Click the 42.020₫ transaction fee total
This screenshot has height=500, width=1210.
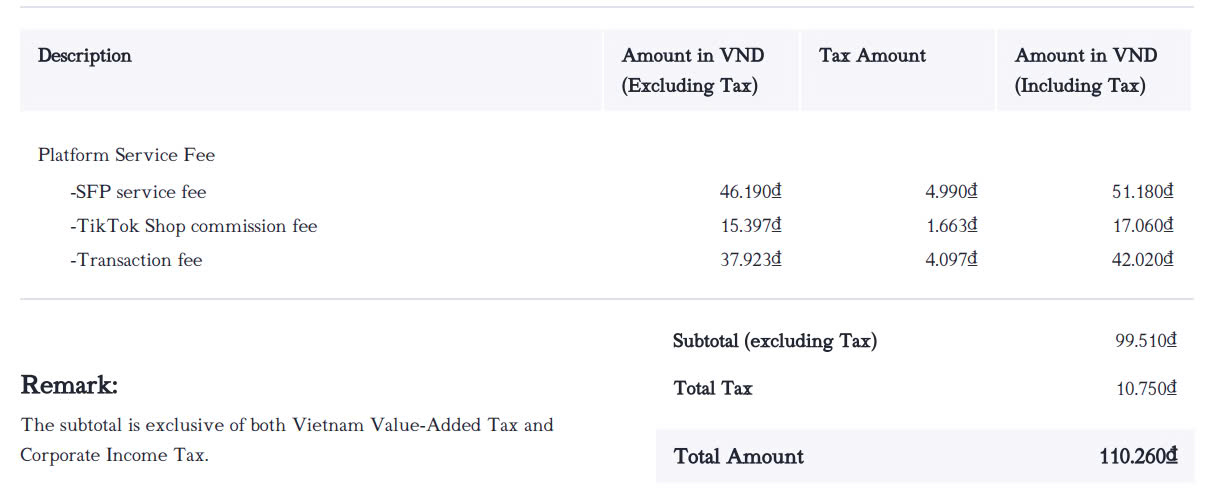[x=1142, y=260]
